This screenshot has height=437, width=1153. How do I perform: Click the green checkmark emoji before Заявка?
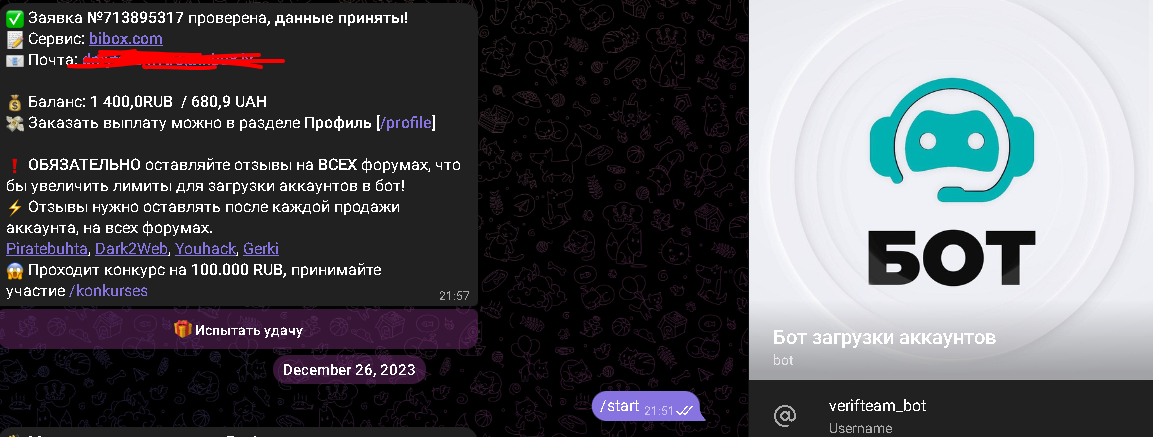(x=15, y=18)
